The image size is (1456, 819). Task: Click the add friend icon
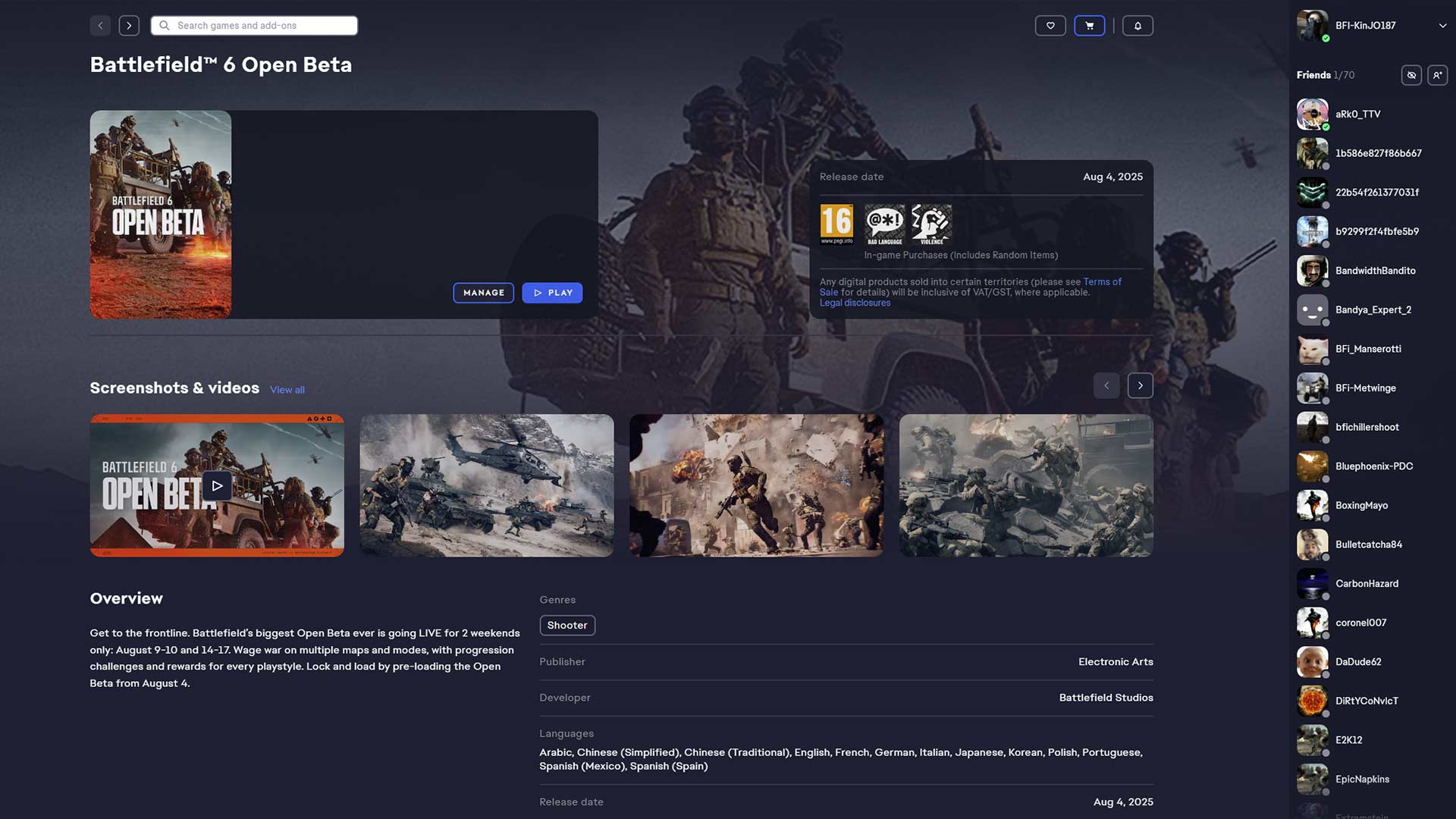click(1437, 75)
